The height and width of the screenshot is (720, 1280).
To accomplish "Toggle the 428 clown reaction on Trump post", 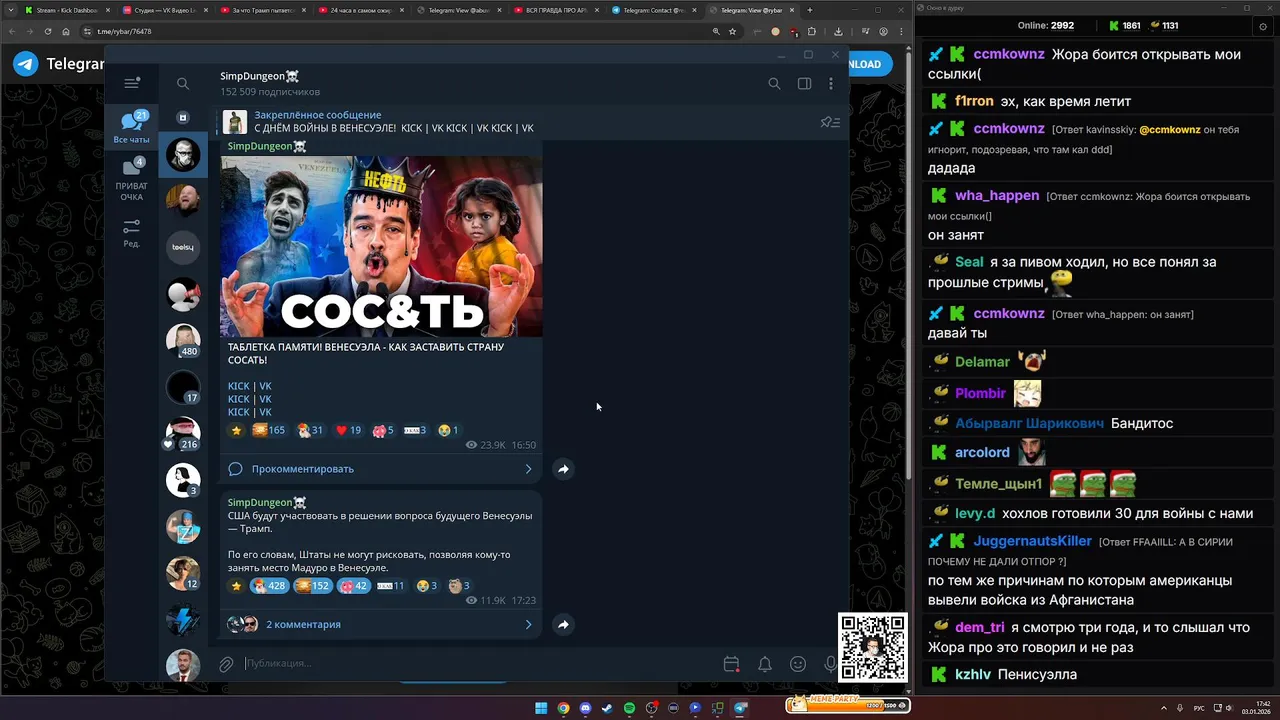I will (268, 586).
